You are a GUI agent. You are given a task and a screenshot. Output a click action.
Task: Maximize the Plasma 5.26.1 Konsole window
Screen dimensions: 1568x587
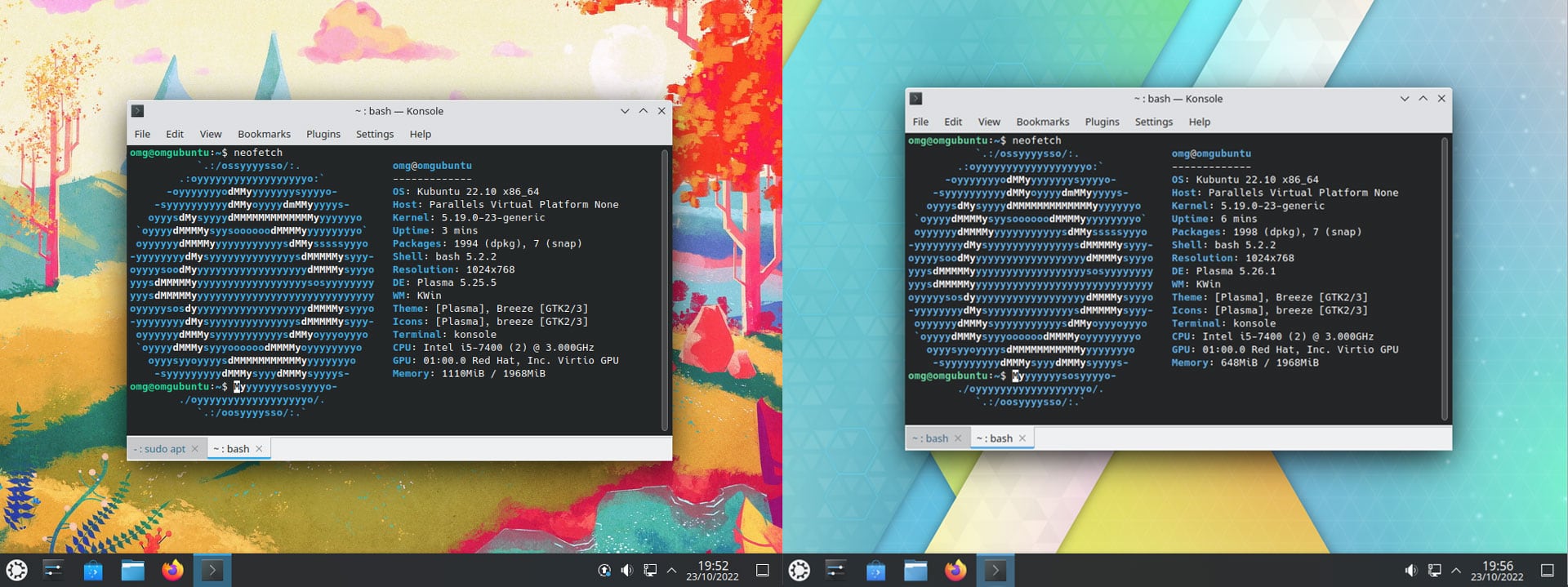coord(1423,99)
